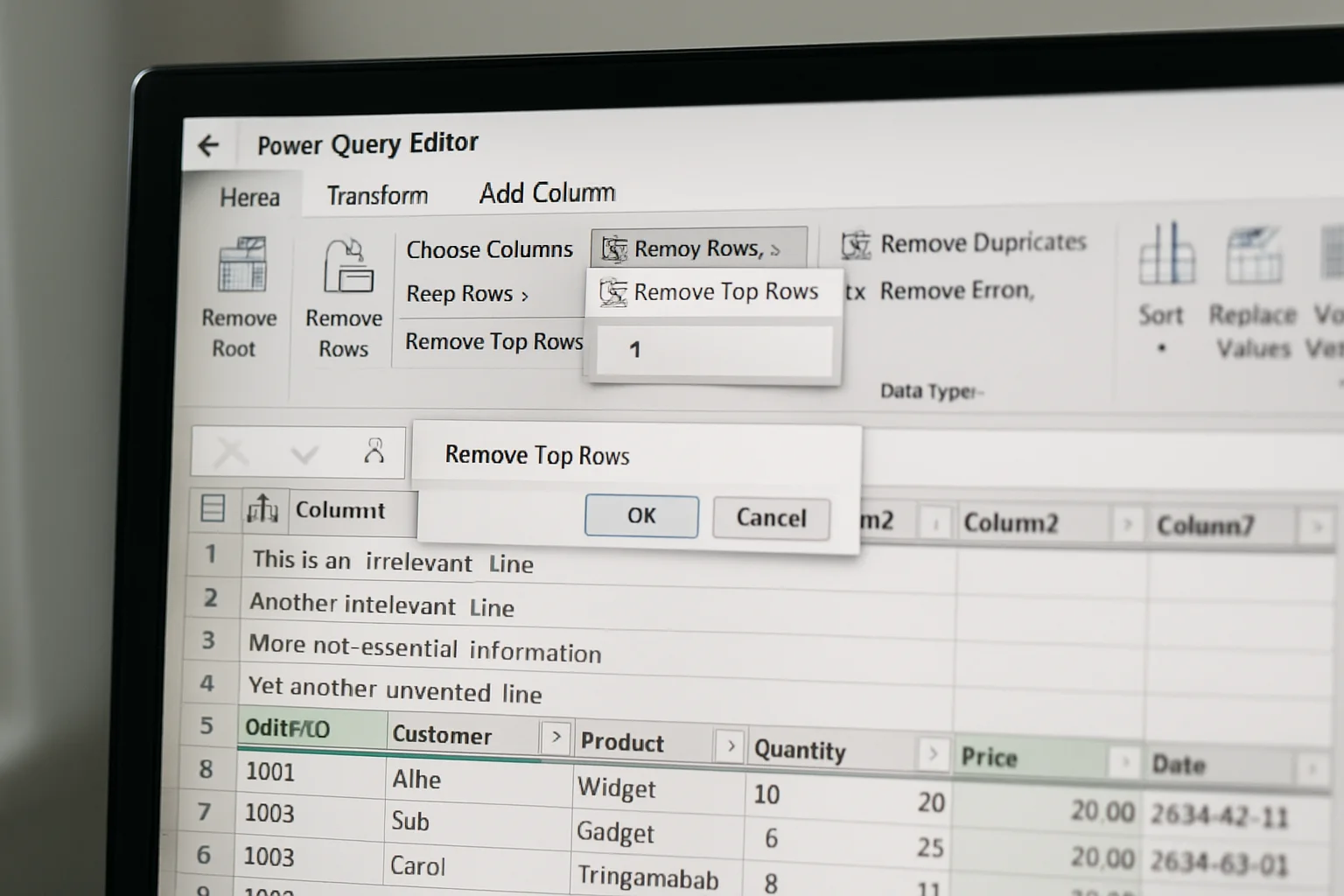
Task: Click the formula bar X cancel icon
Action: pos(231,452)
